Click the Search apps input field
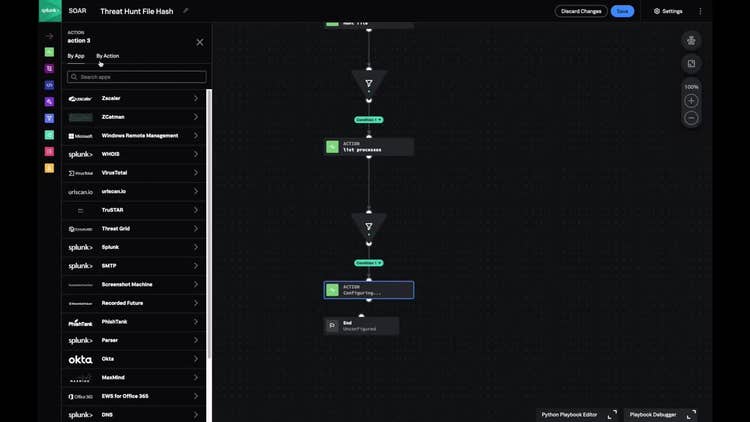 [x=137, y=77]
